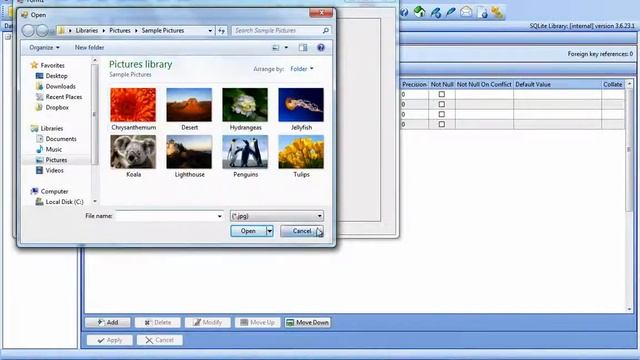640x360 pixels.
Task: Select Favorites in the navigation pane
Action: click(48, 65)
